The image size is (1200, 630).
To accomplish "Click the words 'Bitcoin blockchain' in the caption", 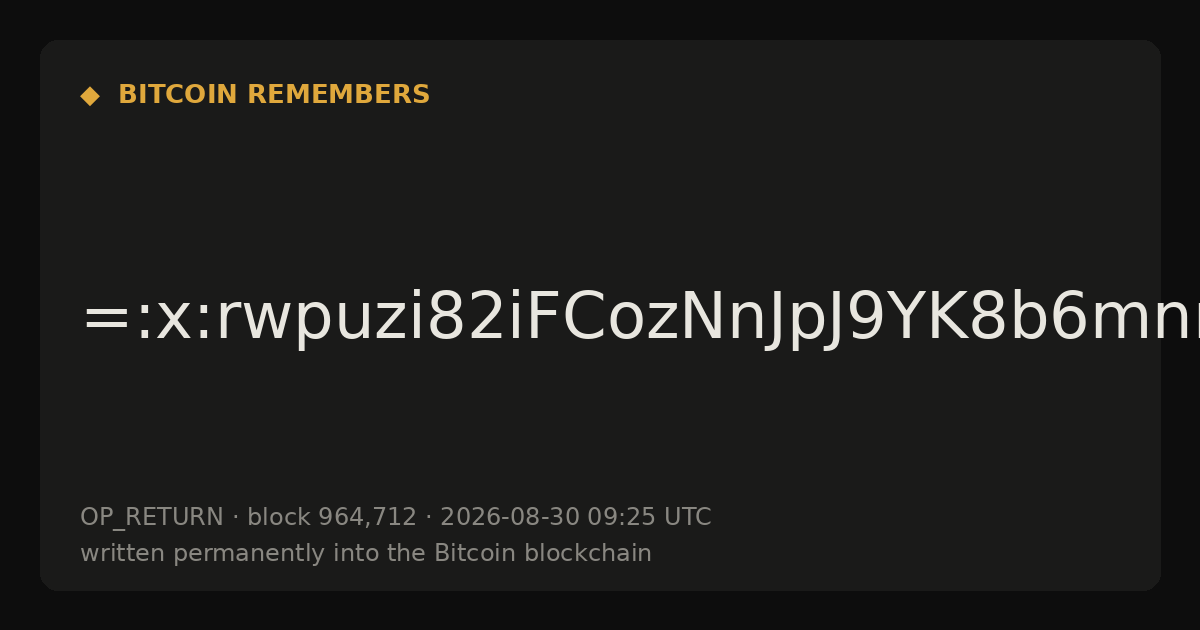I will pos(543,553).
